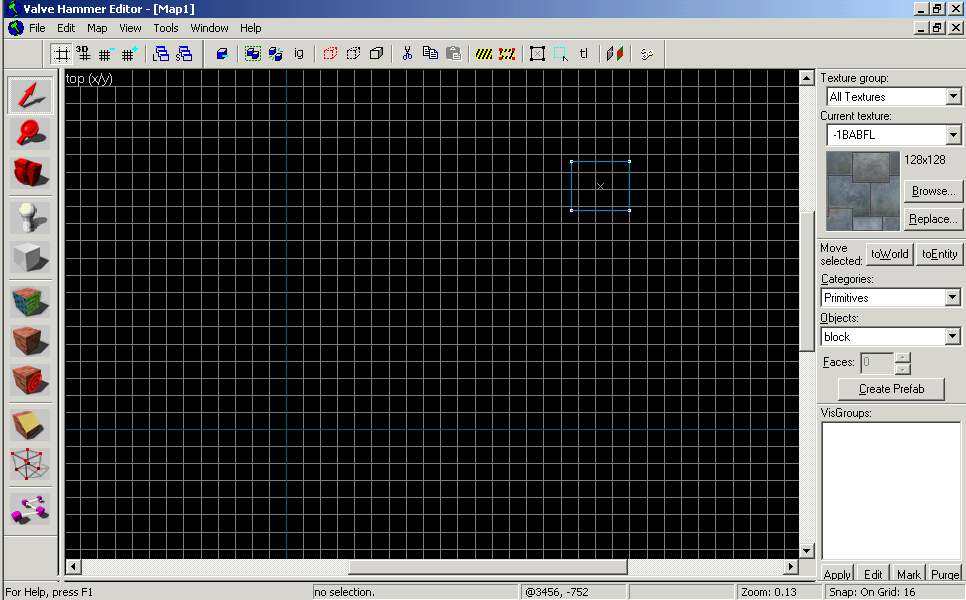Open the View menu
The height and width of the screenshot is (600, 966).
pyautogui.click(x=130, y=28)
